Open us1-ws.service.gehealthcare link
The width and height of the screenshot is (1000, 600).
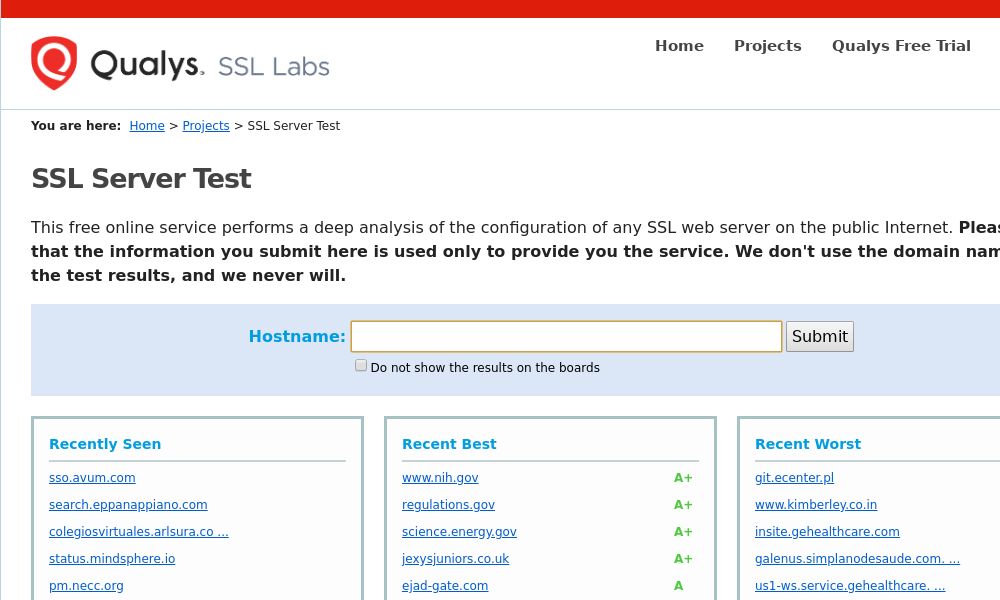(x=850, y=585)
